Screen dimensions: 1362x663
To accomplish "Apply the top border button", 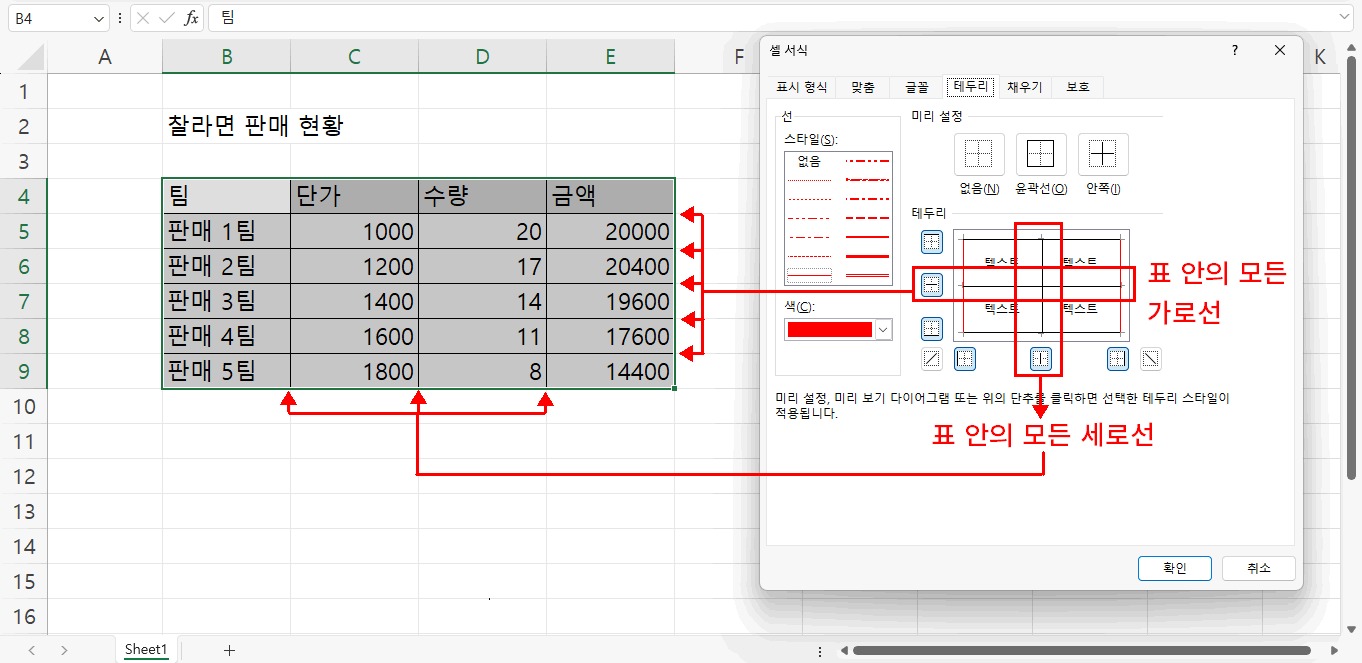I will click(932, 242).
